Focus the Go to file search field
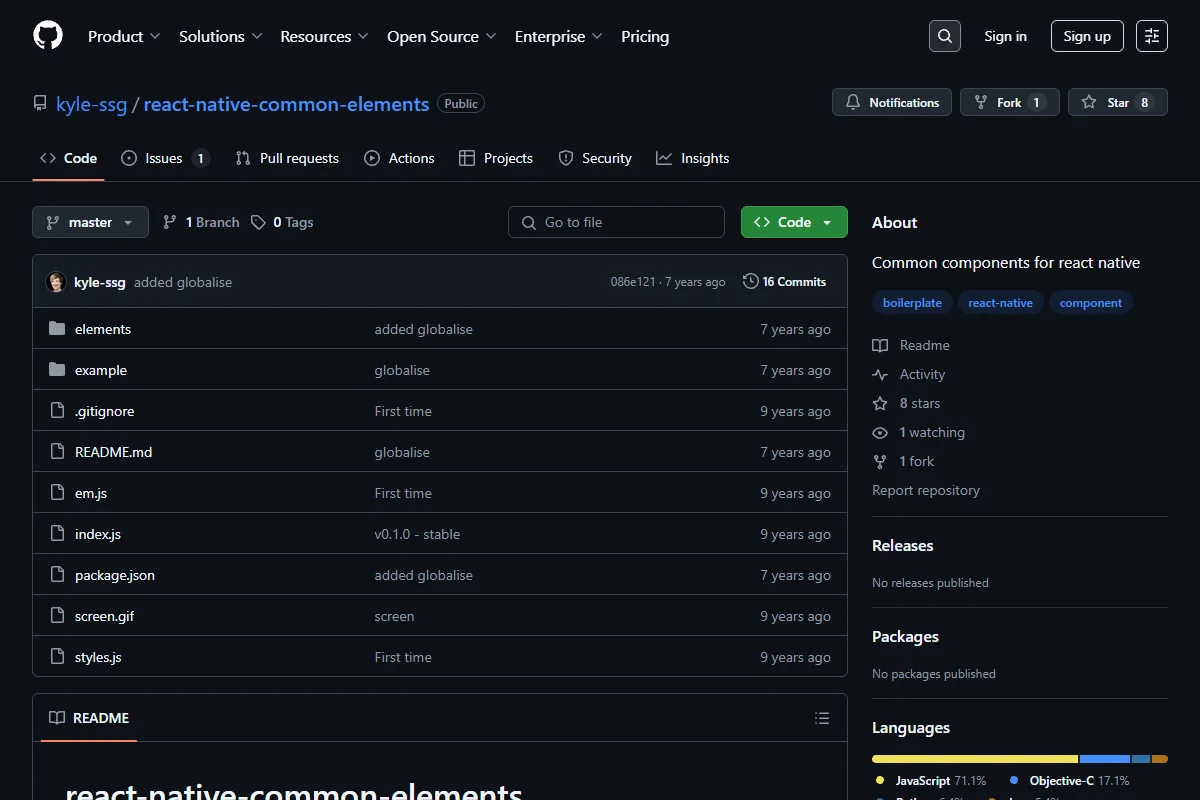This screenshot has height=800, width=1200. pos(616,222)
